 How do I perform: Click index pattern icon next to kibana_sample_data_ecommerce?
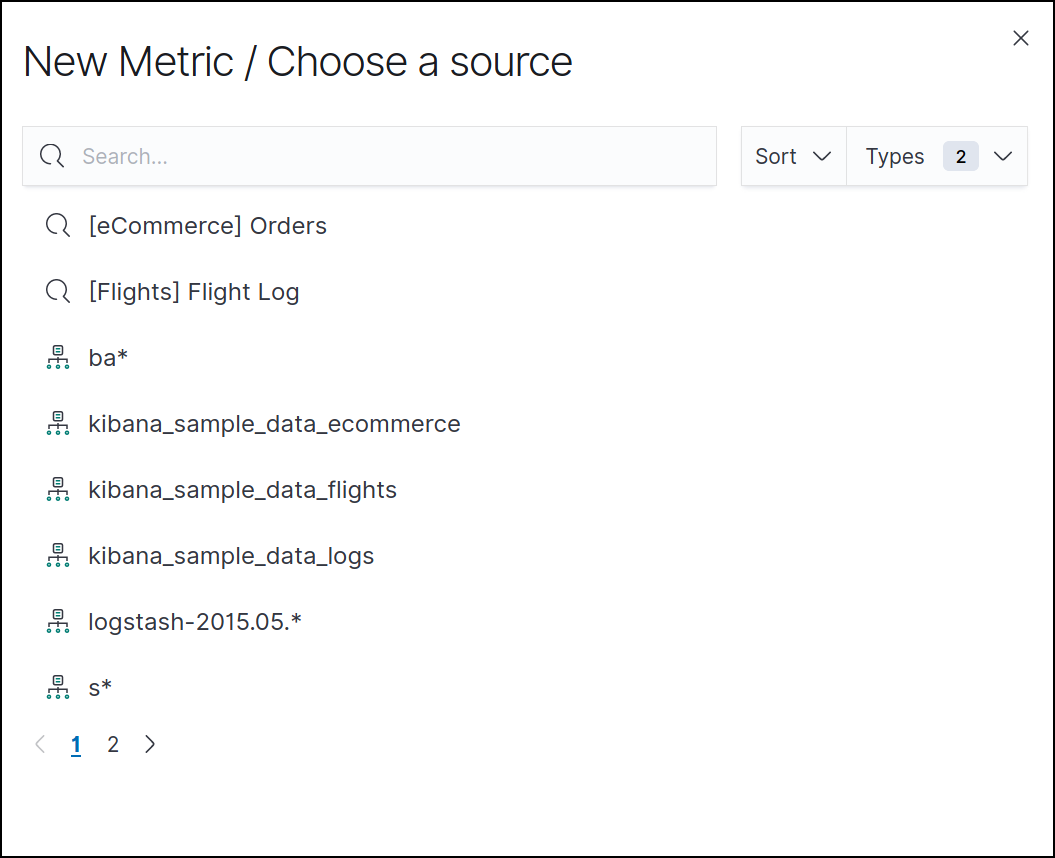tap(58, 424)
